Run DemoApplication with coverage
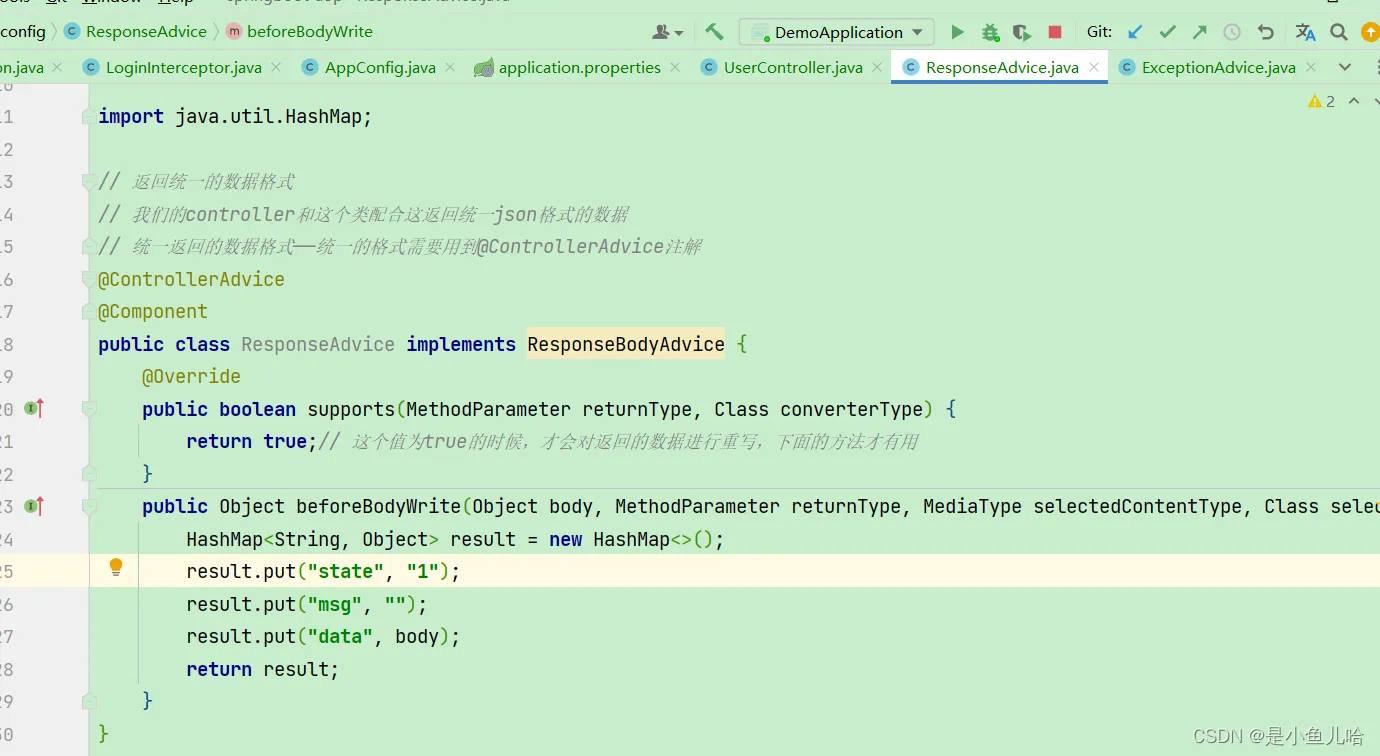Image resolution: width=1380 pixels, height=756 pixels. (1021, 32)
